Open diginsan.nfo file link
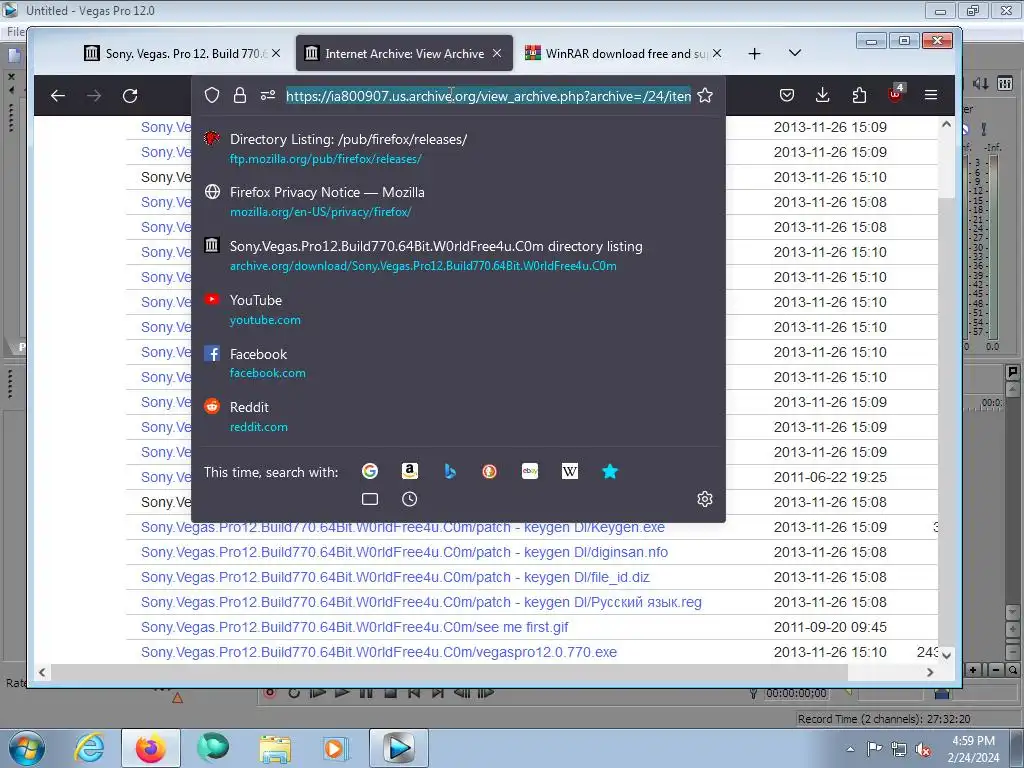This screenshot has width=1024, height=768. coord(404,552)
